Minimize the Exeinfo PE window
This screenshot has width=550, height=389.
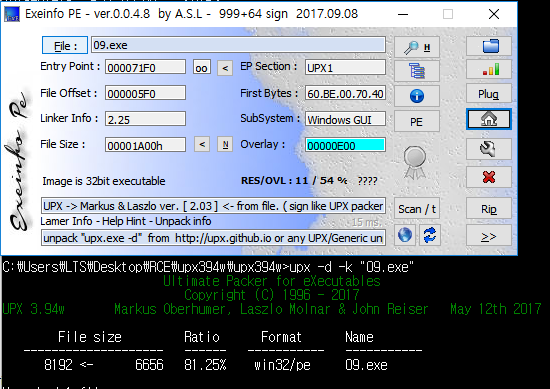point(403,14)
